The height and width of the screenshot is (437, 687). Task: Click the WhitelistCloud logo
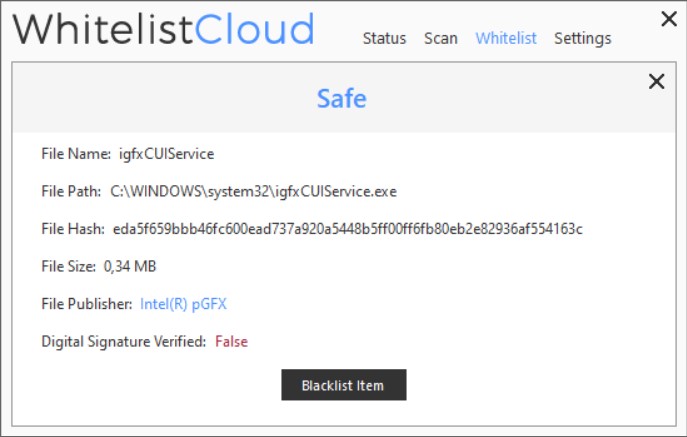[x=164, y=29]
